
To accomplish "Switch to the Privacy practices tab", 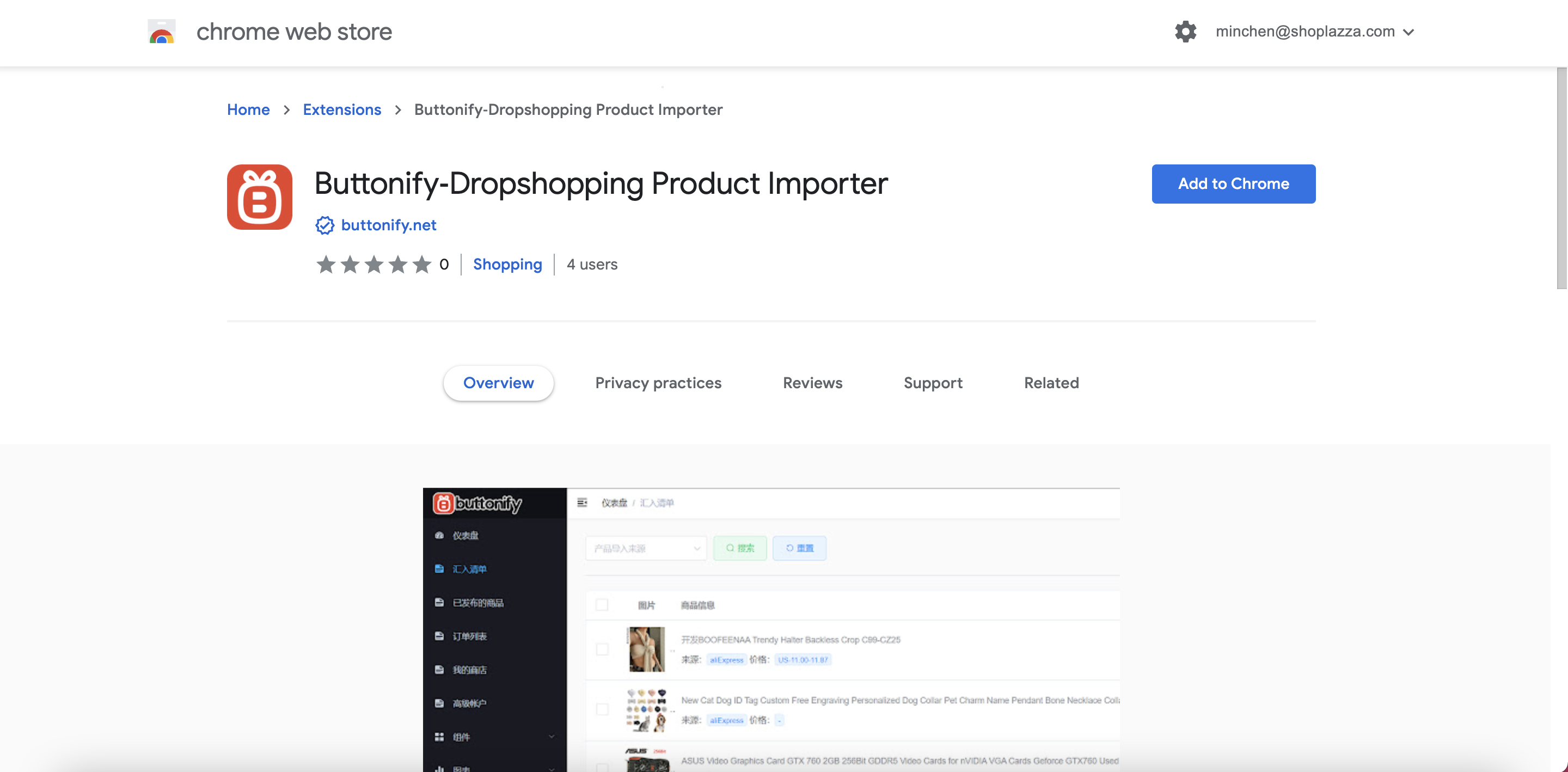I will coord(658,383).
